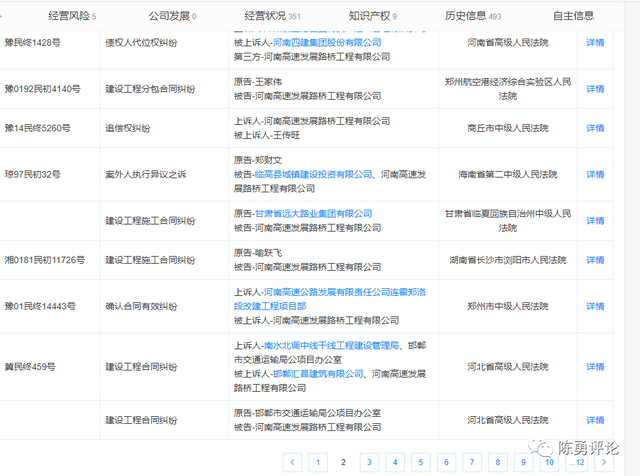Open 南水北调中线干线工程建设管理局 link

pos(331,346)
